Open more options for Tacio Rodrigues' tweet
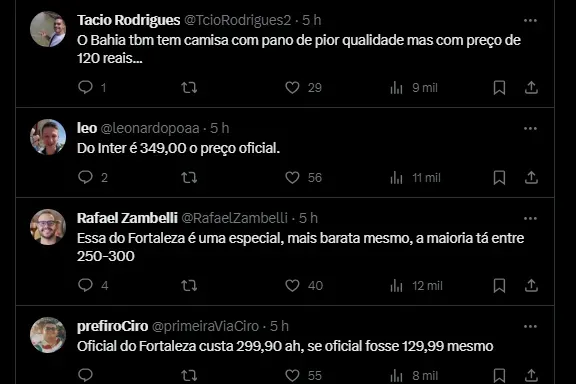Viewport: 576px width, 384px height. pos(530,21)
